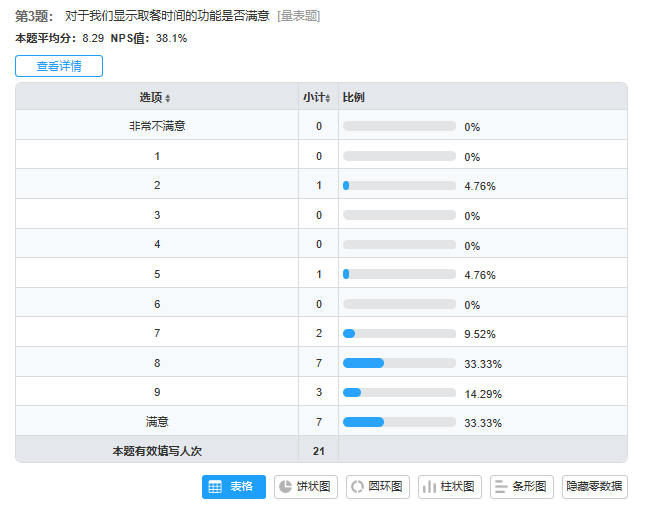
Task: Click the count cell for option 7
Action: click(319, 334)
